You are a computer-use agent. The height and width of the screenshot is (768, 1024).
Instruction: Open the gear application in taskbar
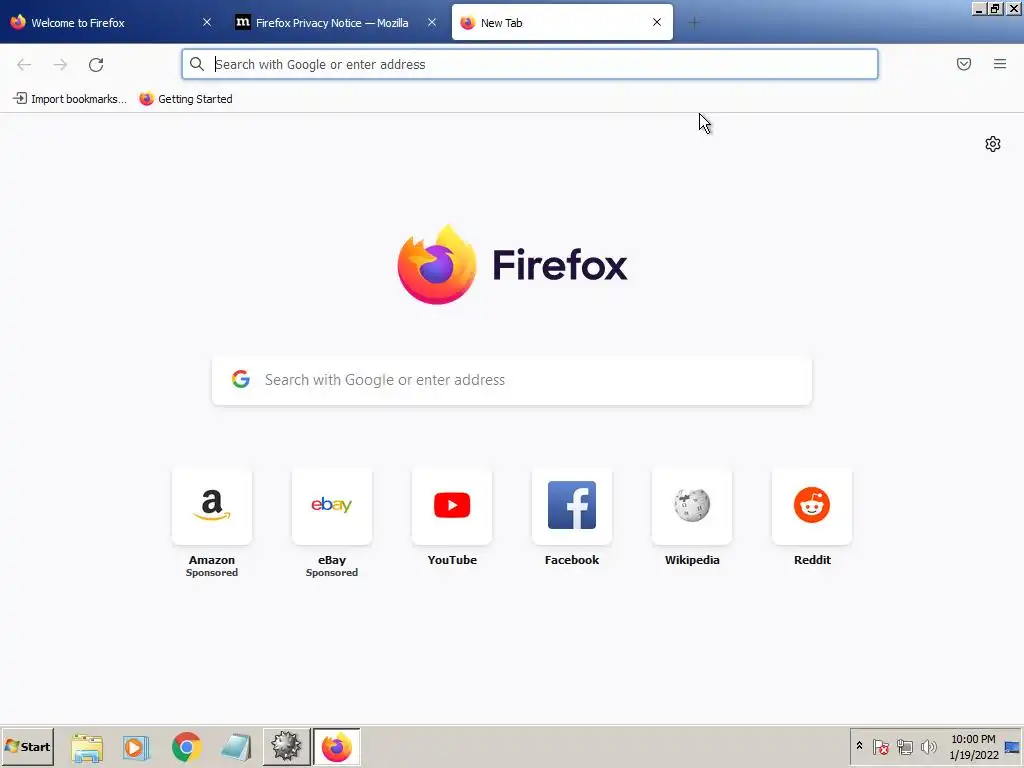(286, 746)
